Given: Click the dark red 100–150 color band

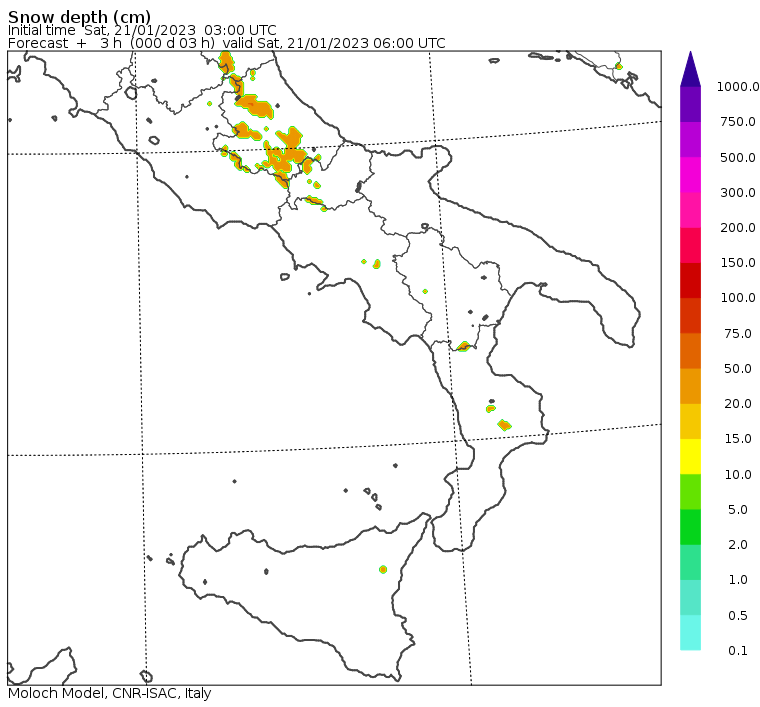Looking at the screenshot, I should (x=690, y=281).
